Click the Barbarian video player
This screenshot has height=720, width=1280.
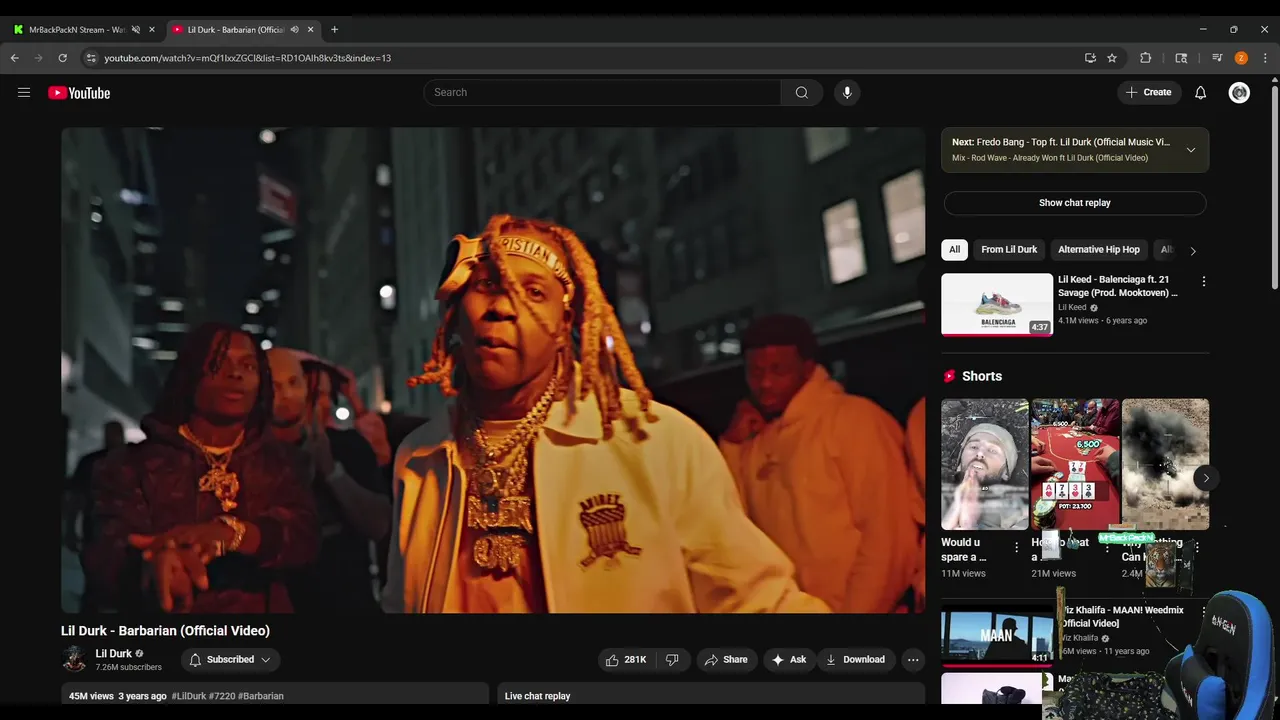(x=493, y=370)
